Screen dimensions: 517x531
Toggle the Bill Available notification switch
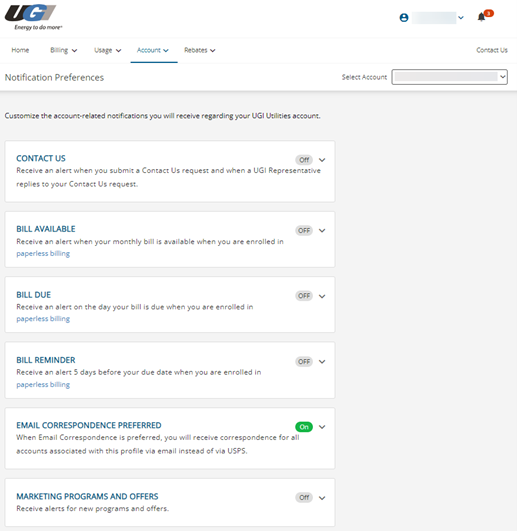[304, 231]
